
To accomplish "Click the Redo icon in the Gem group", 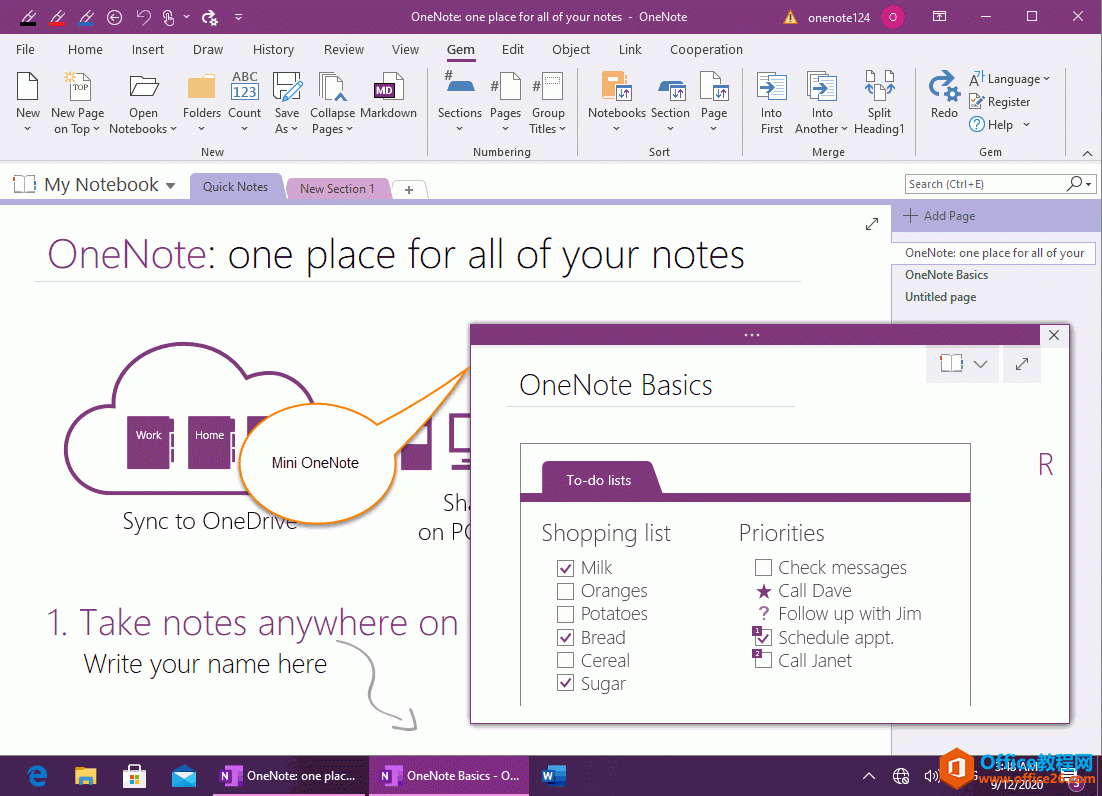I will point(942,90).
